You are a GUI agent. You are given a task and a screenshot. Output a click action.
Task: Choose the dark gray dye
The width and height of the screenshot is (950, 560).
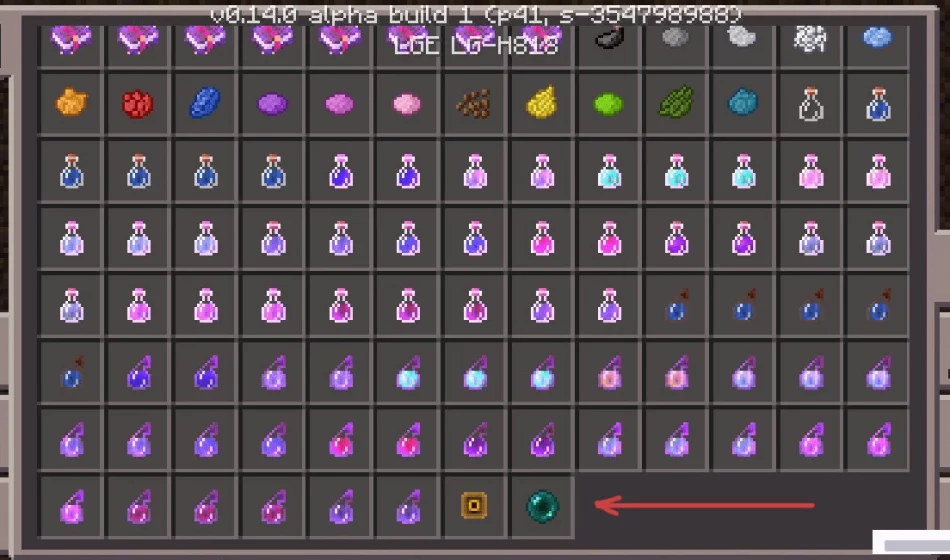click(676, 38)
